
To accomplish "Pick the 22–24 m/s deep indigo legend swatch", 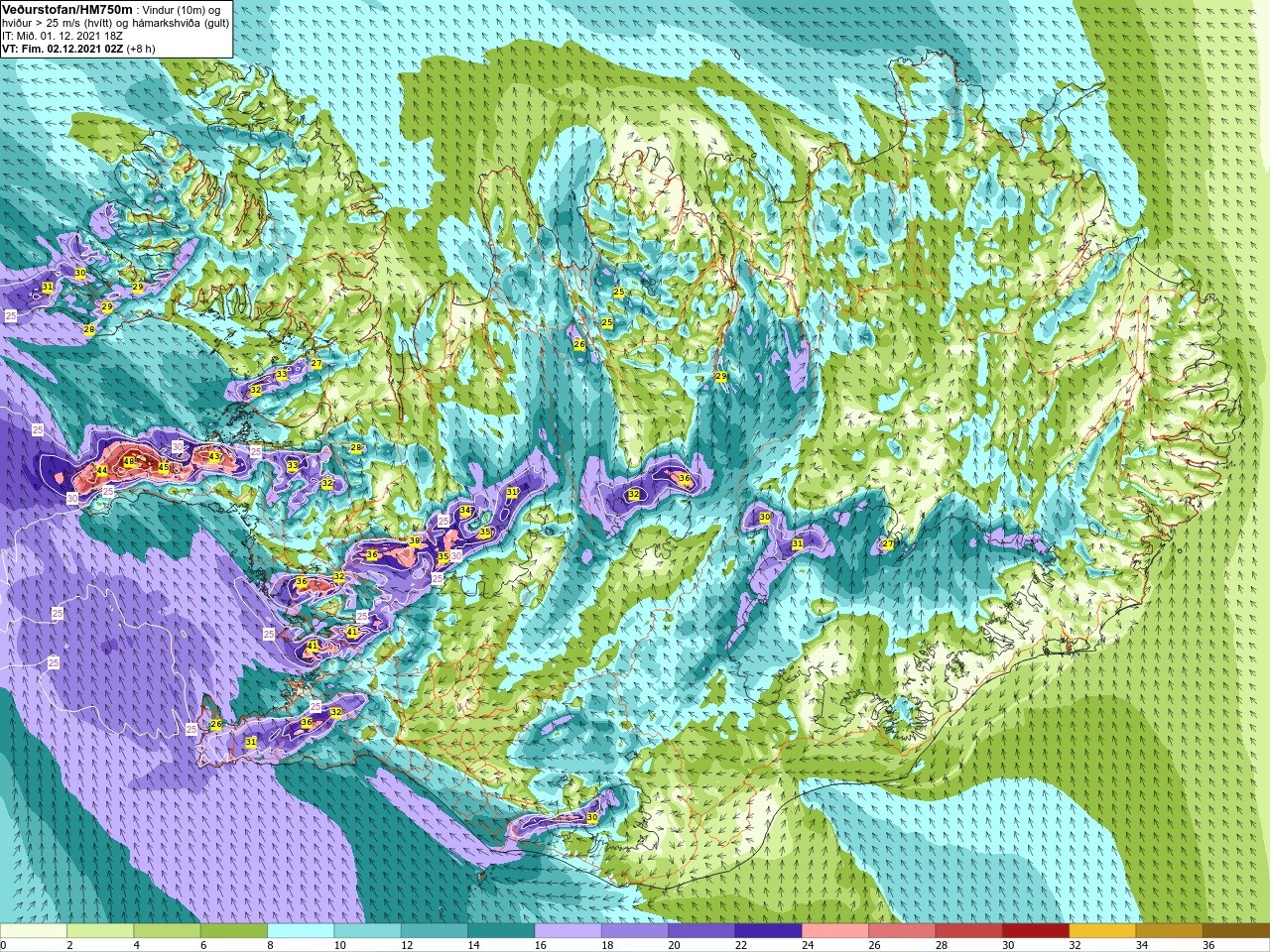I will coord(768,931).
